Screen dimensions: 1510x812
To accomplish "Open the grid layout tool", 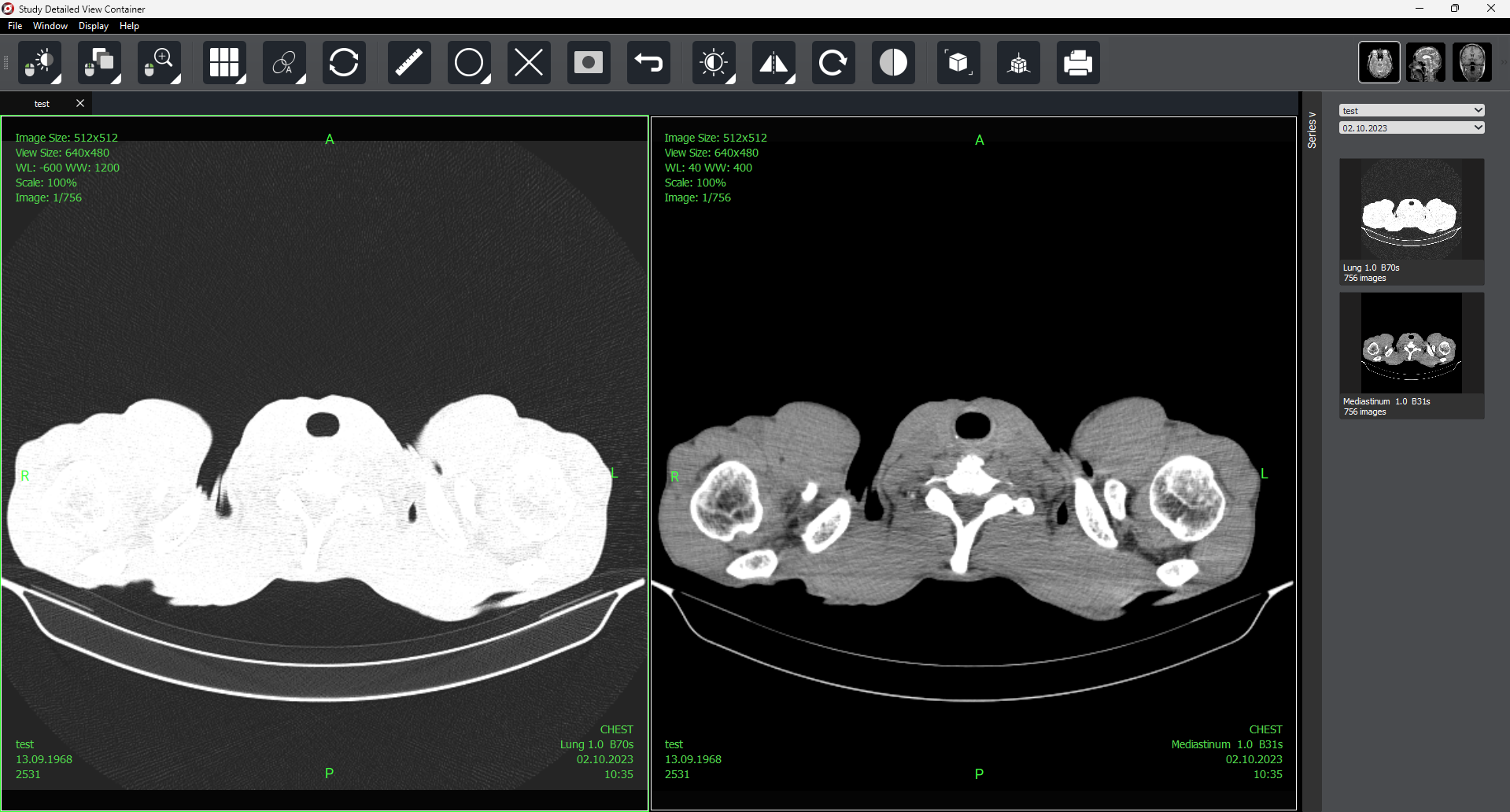I will coord(224,62).
